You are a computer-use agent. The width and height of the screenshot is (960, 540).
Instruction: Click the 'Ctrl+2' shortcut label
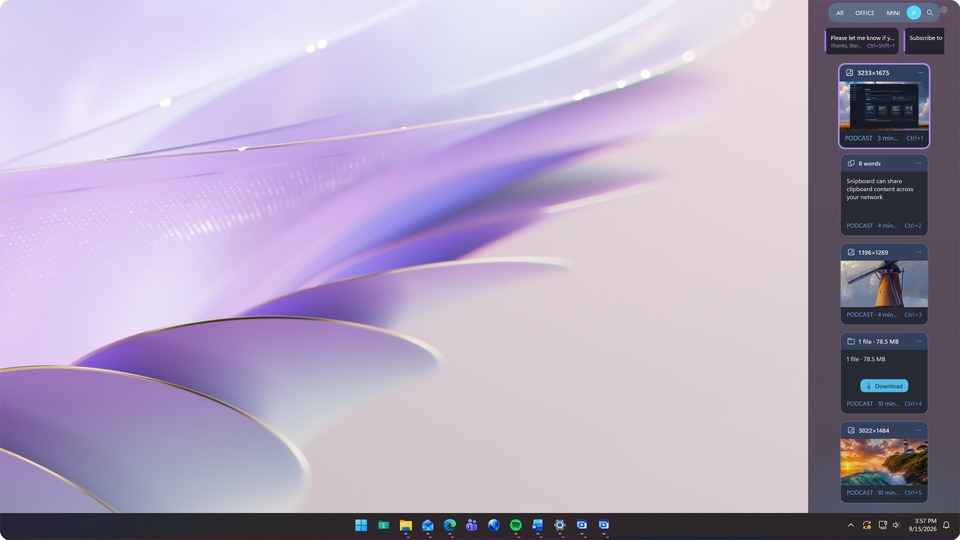pos(913,226)
